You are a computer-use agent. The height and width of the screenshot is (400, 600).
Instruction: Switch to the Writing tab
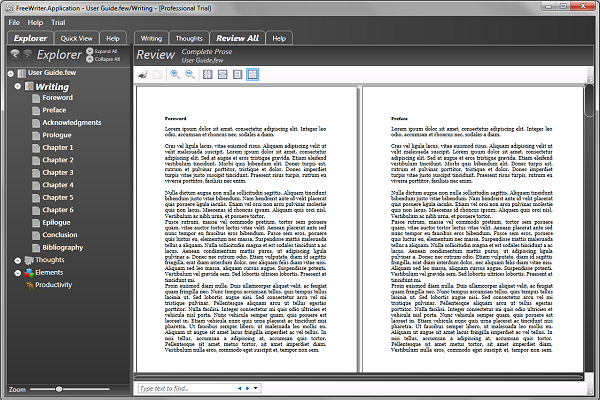151,38
